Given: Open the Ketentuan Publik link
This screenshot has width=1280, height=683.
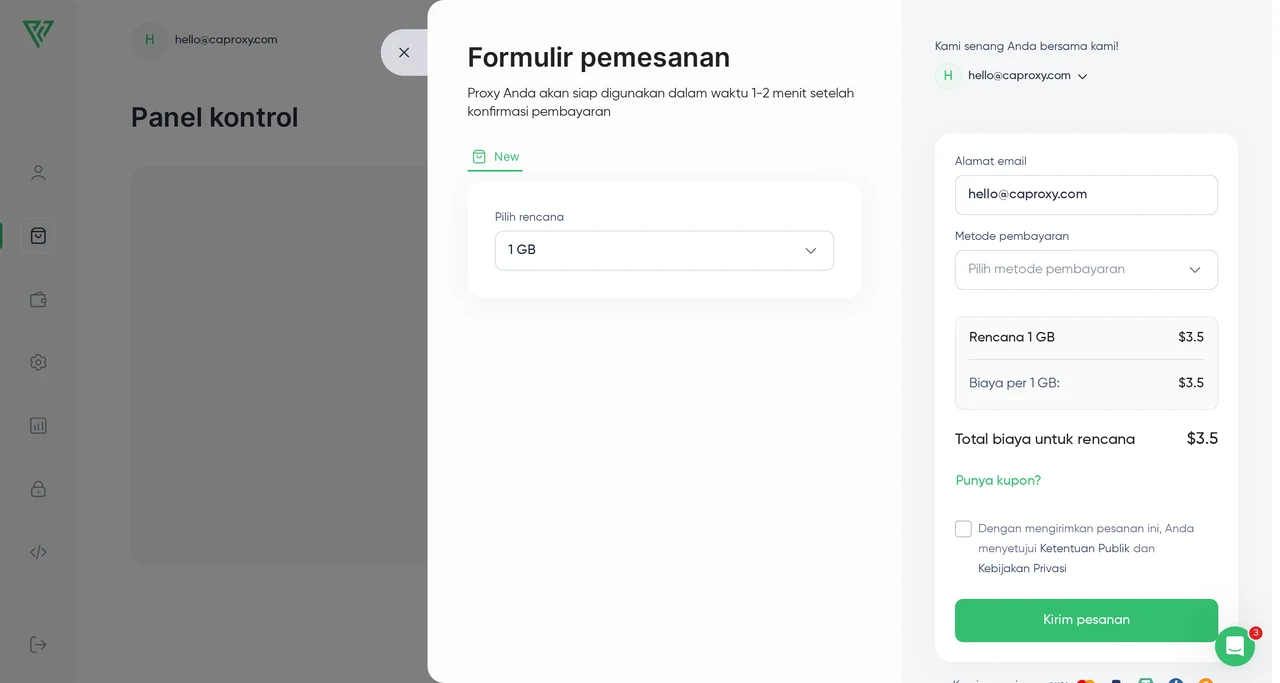Looking at the screenshot, I should pyautogui.click(x=1084, y=549).
